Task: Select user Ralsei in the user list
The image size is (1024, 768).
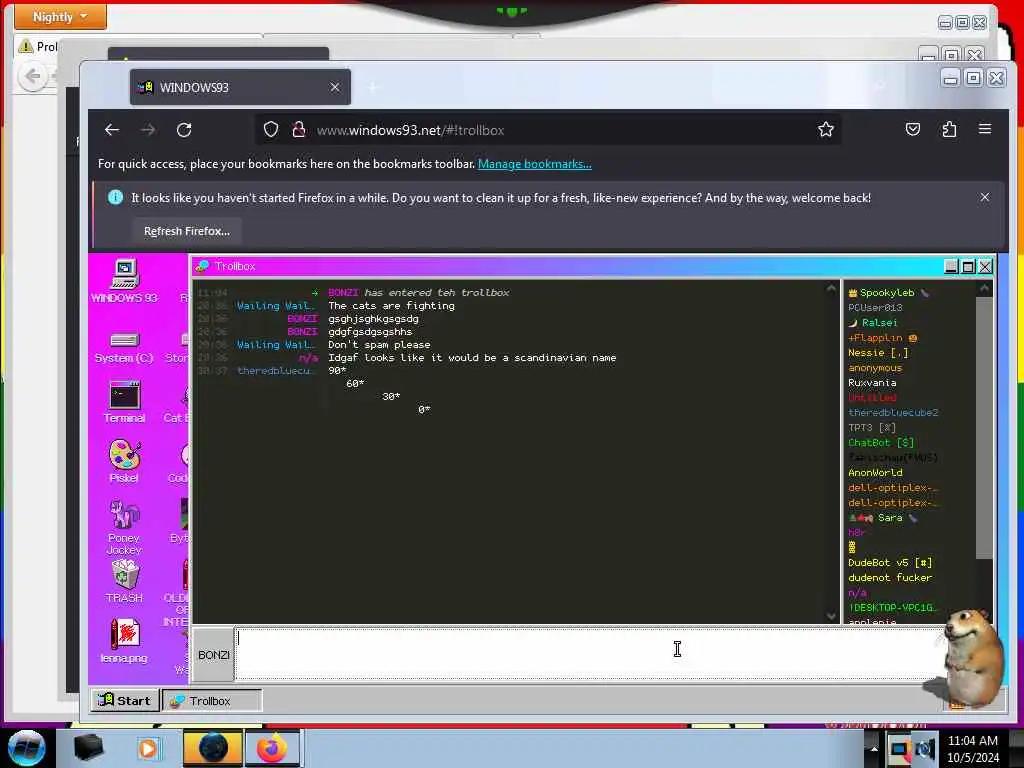Action: point(873,323)
